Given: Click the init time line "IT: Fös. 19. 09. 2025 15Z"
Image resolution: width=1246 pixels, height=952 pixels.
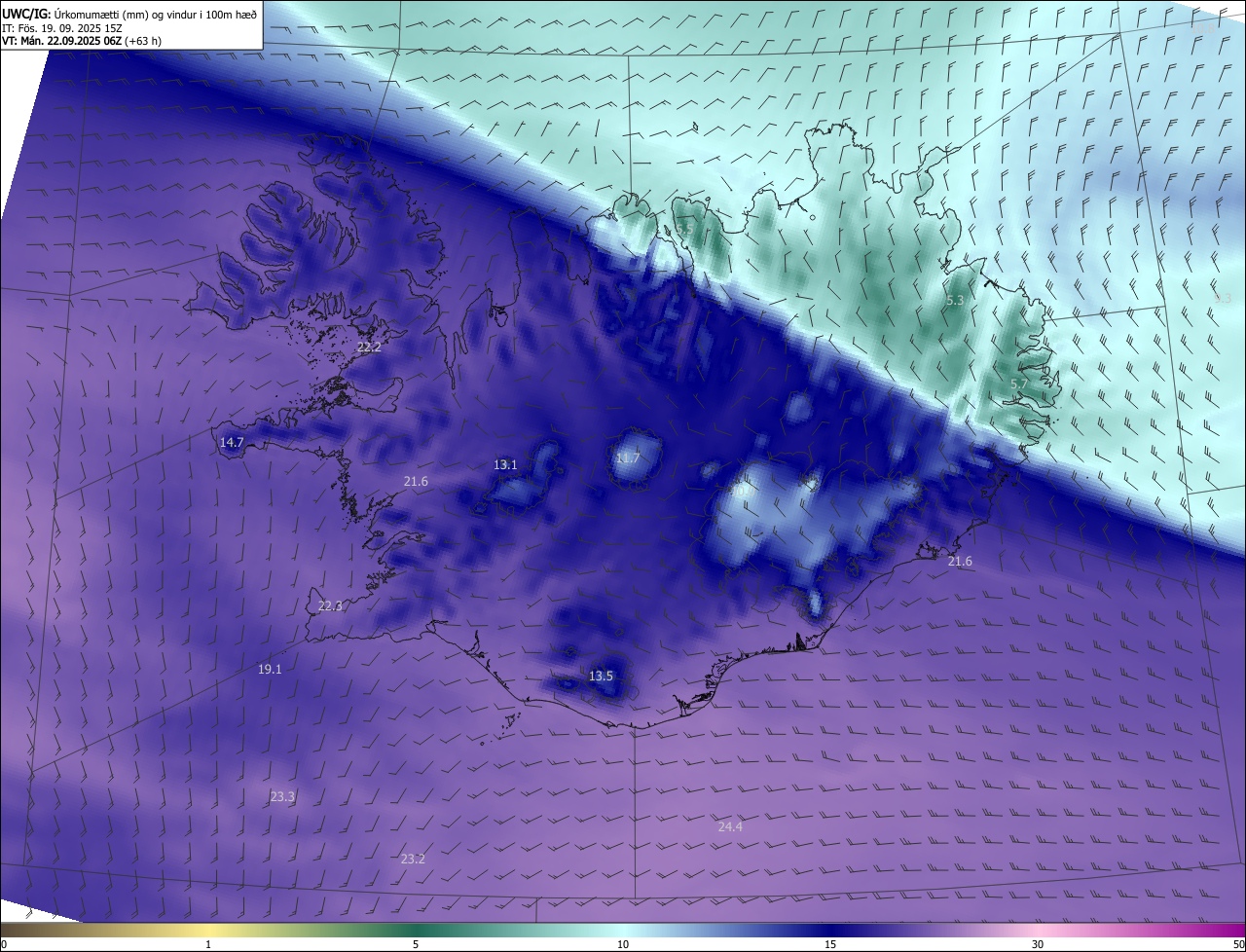Looking at the screenshot, I should click(61, 28).
